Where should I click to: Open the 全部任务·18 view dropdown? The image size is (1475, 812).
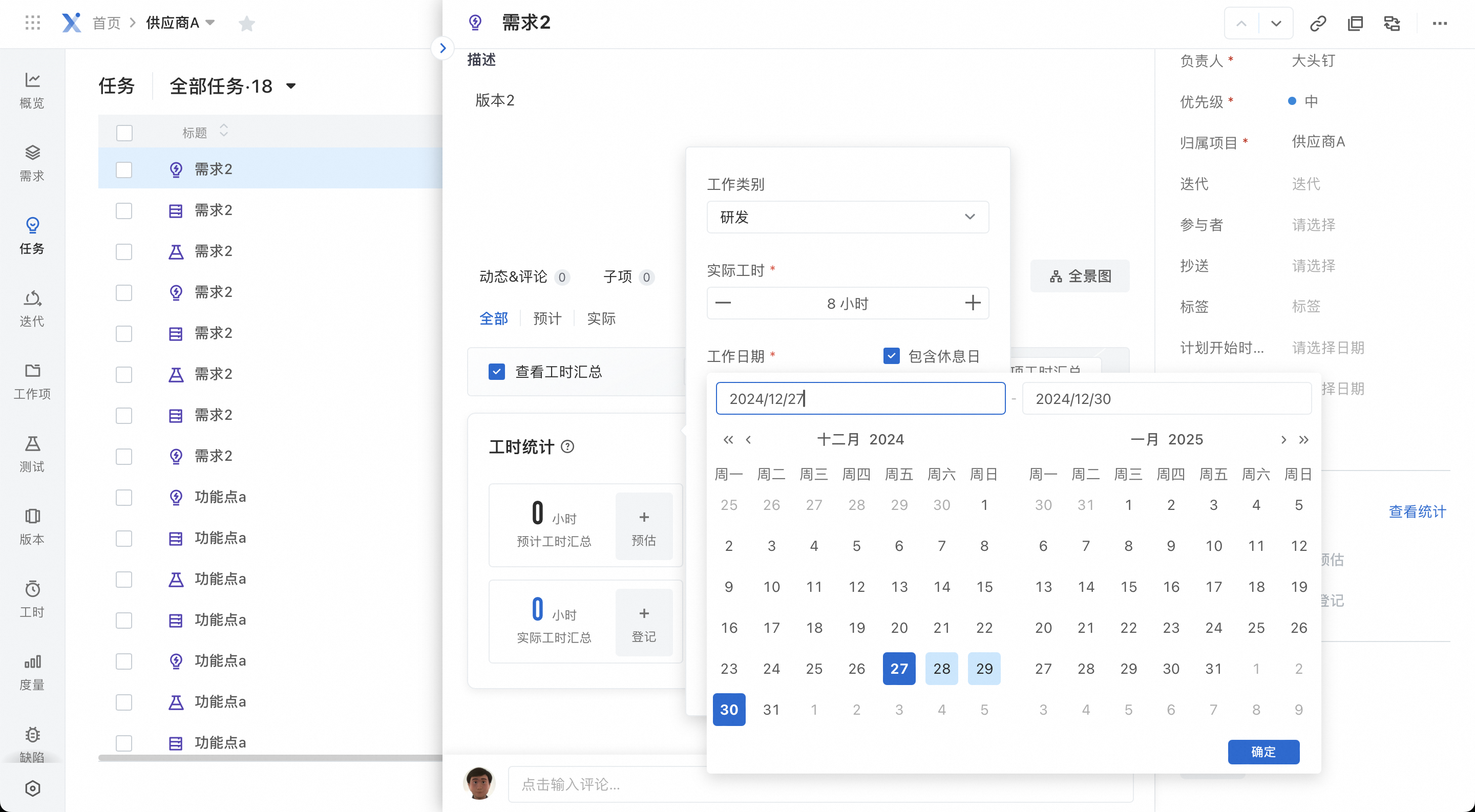[291, 87]
